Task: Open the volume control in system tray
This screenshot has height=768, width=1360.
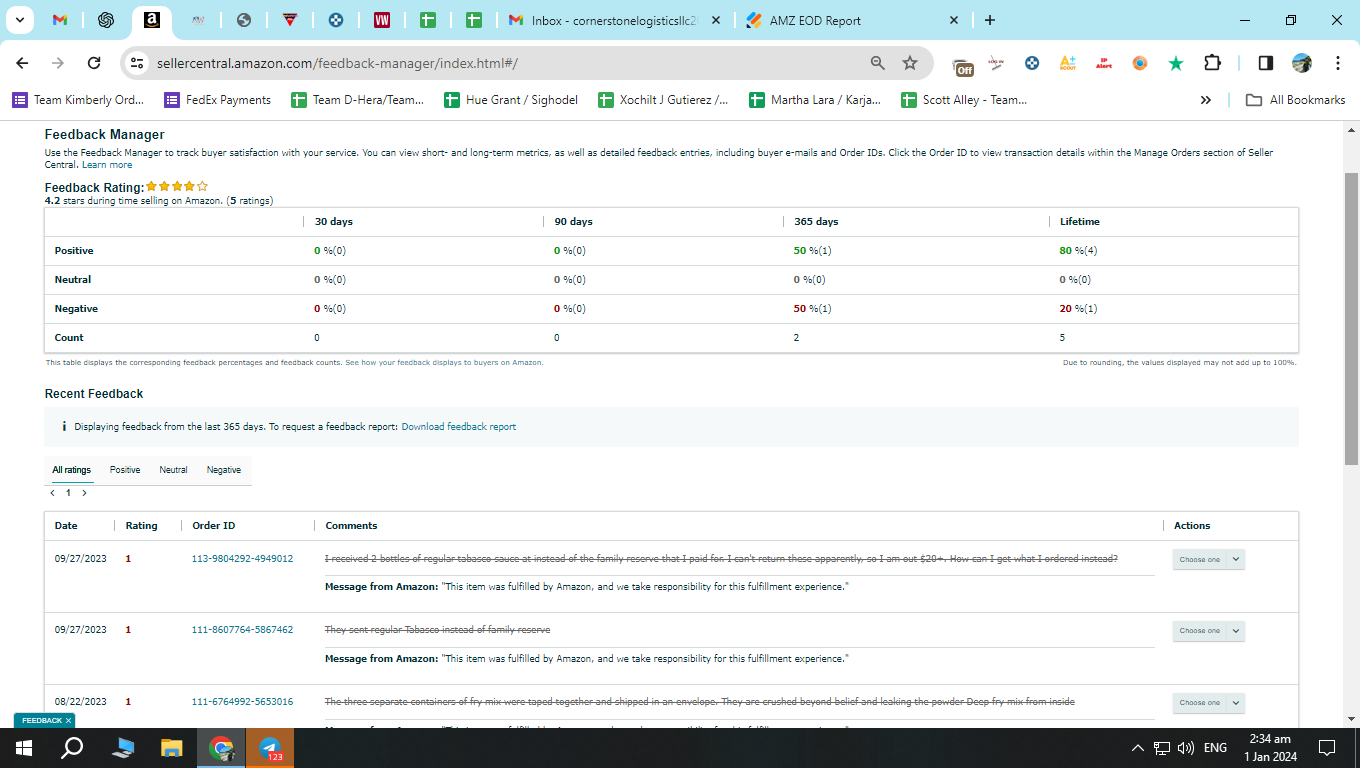Action: point(1186,748)
